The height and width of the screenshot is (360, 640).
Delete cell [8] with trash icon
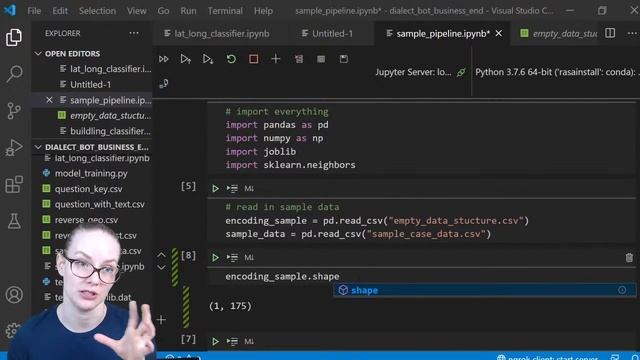pyautogui.click(x=629, y=258)
